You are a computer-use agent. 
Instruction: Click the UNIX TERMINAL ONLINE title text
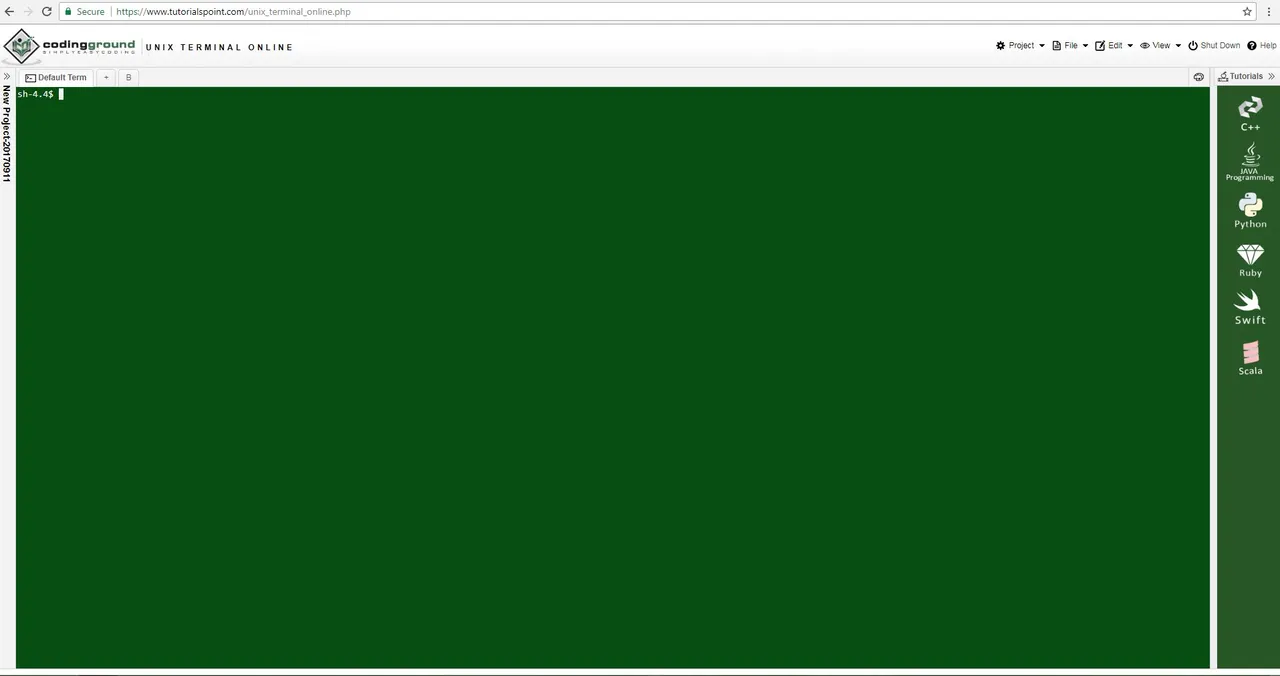(220, 47)
